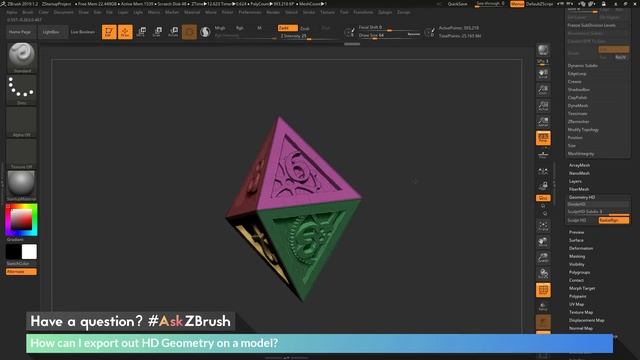Open material sphere selector
Viewport: 640px width, 360px height.
click(x=22, y=186)
